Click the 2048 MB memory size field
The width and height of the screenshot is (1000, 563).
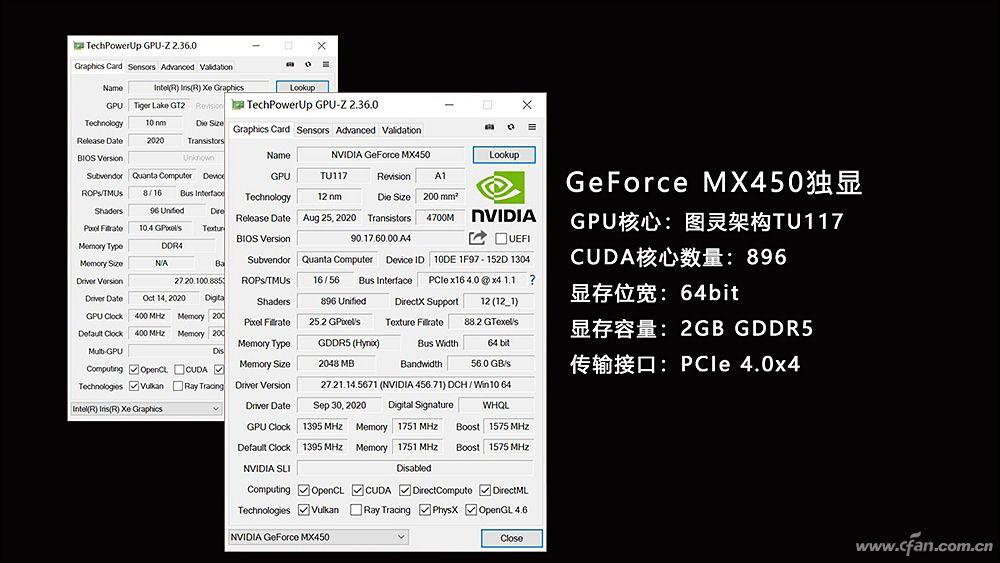[336, 363]
